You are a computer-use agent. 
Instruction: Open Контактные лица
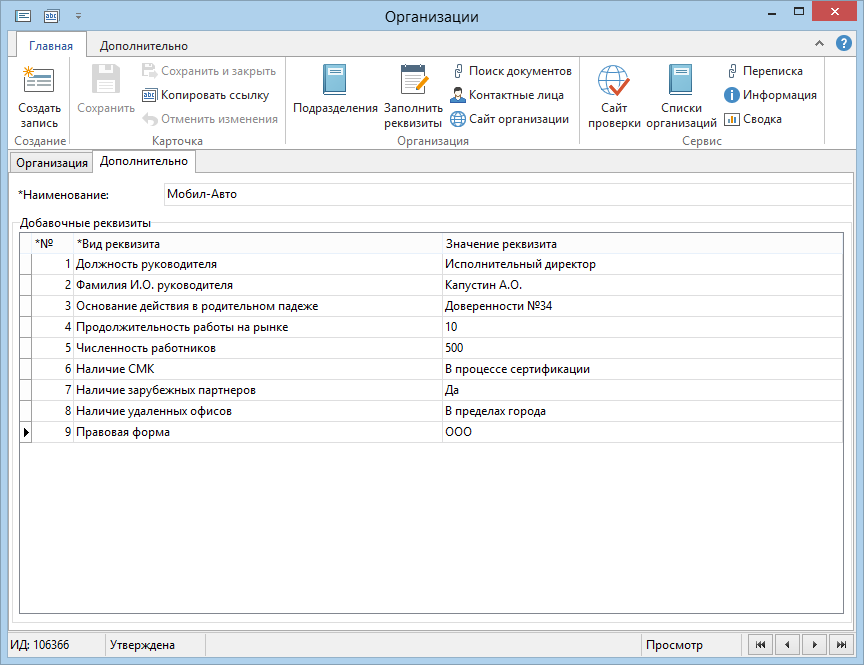(507, 95)
